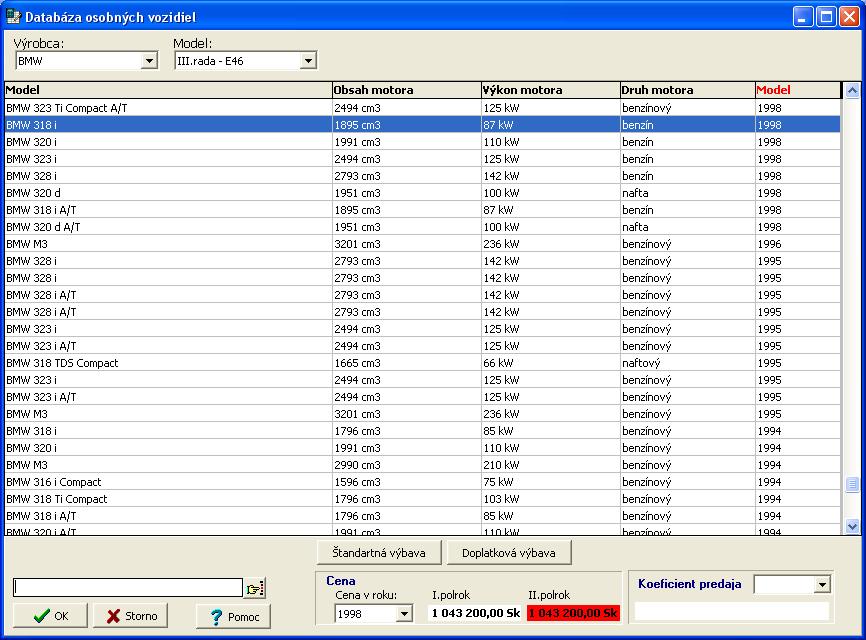Focus the search text field above OK
The image size is (866, 640).
coord(128,588)
